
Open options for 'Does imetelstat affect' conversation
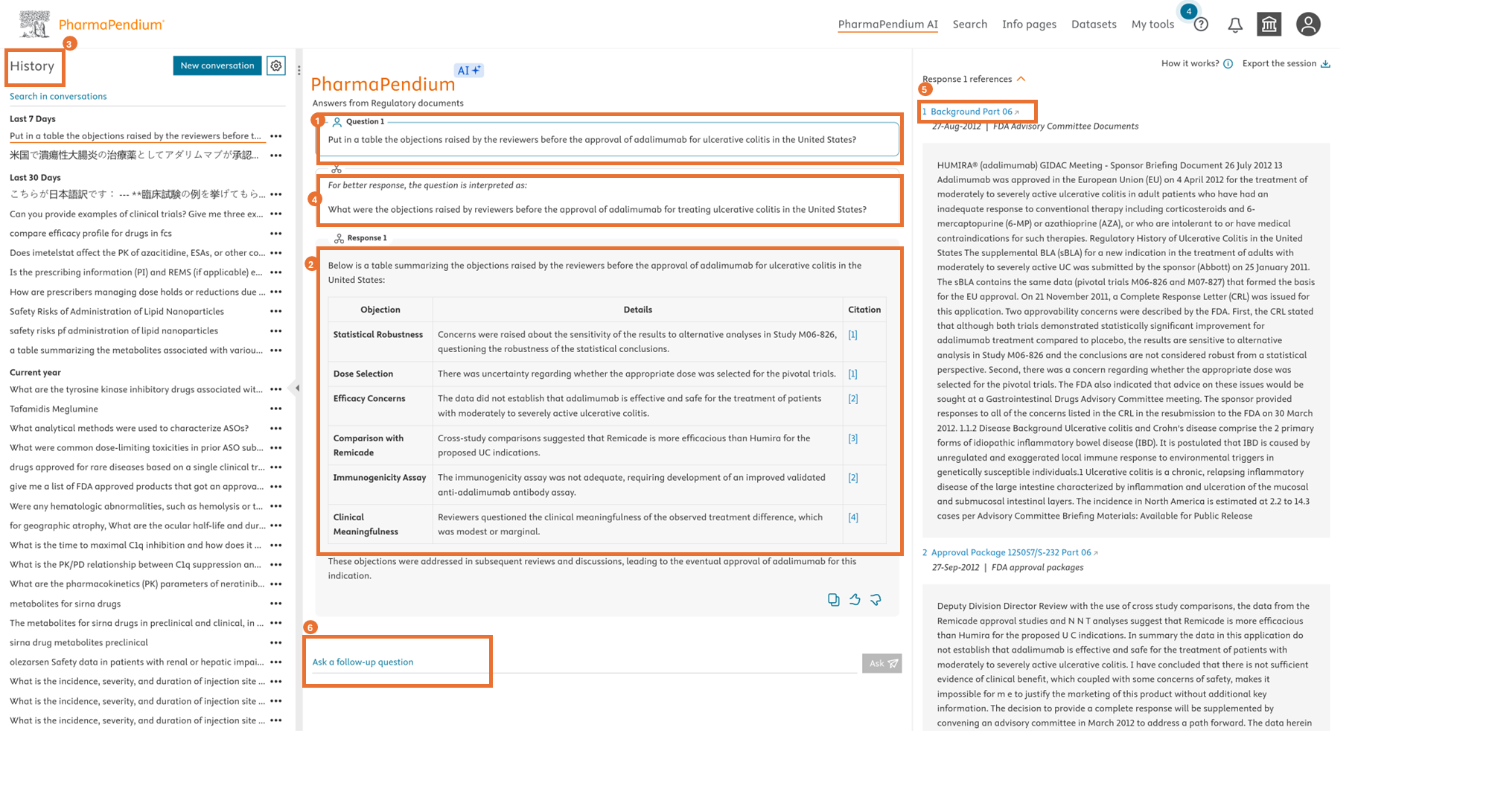[276, 253]
